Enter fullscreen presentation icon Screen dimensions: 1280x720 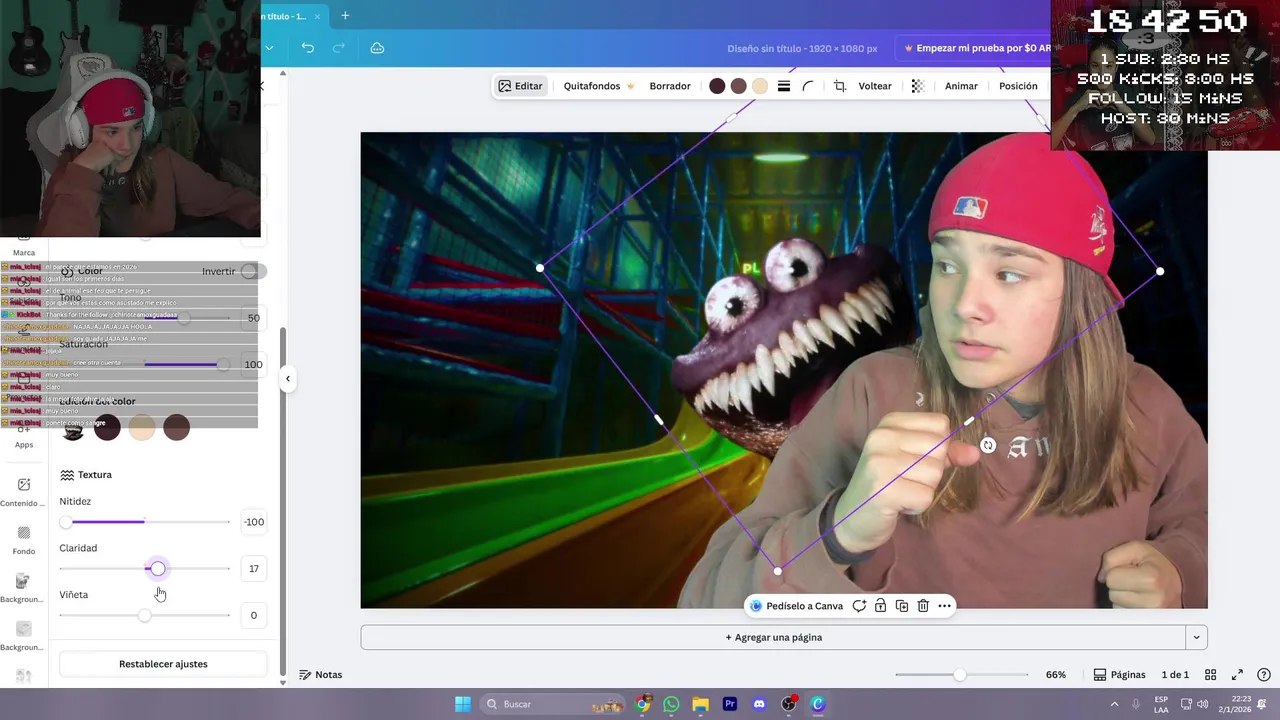(1237, 675)
